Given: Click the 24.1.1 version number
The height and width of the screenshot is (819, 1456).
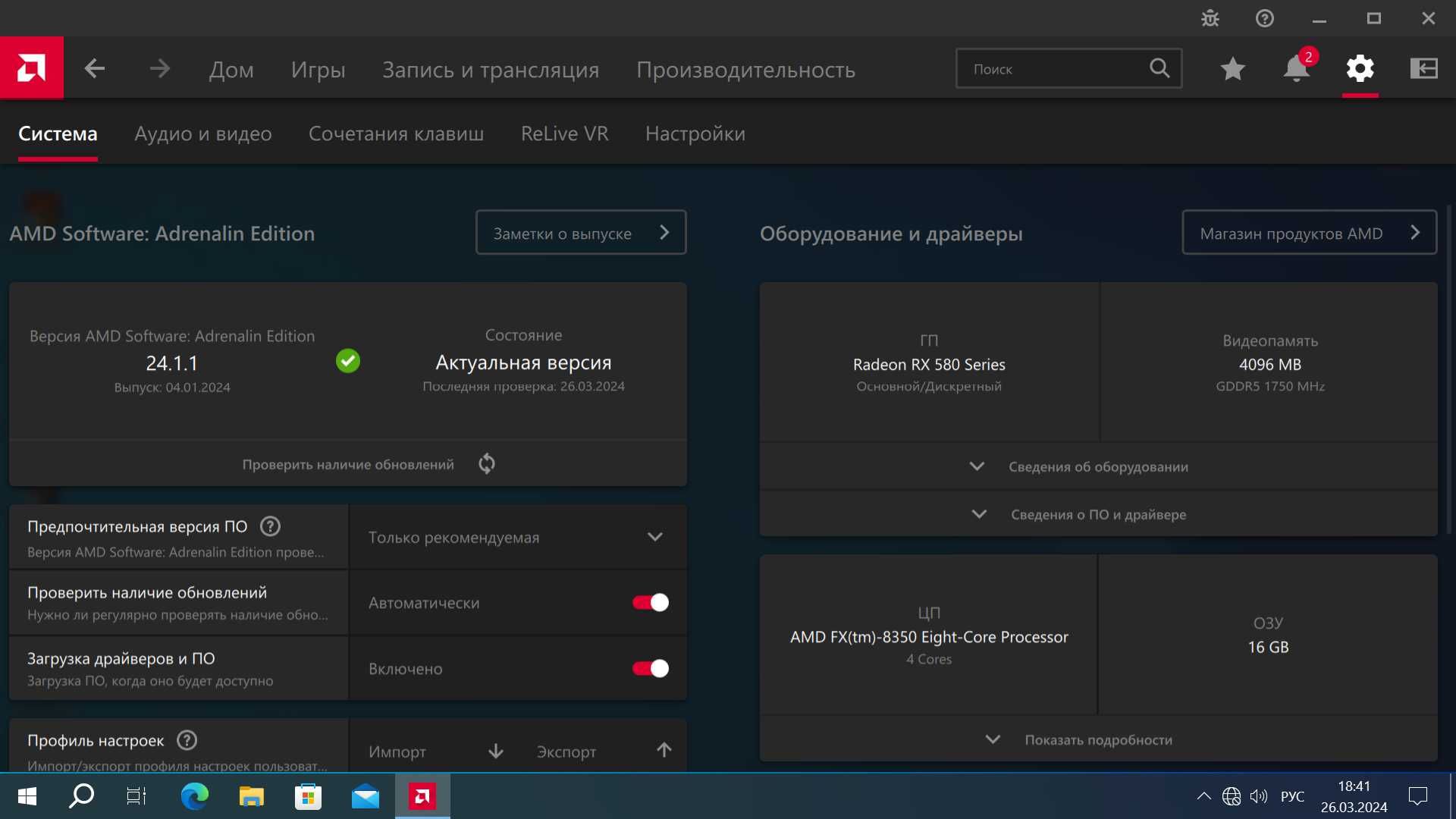Looking at the screenshot, I should (x=172, y=363).
